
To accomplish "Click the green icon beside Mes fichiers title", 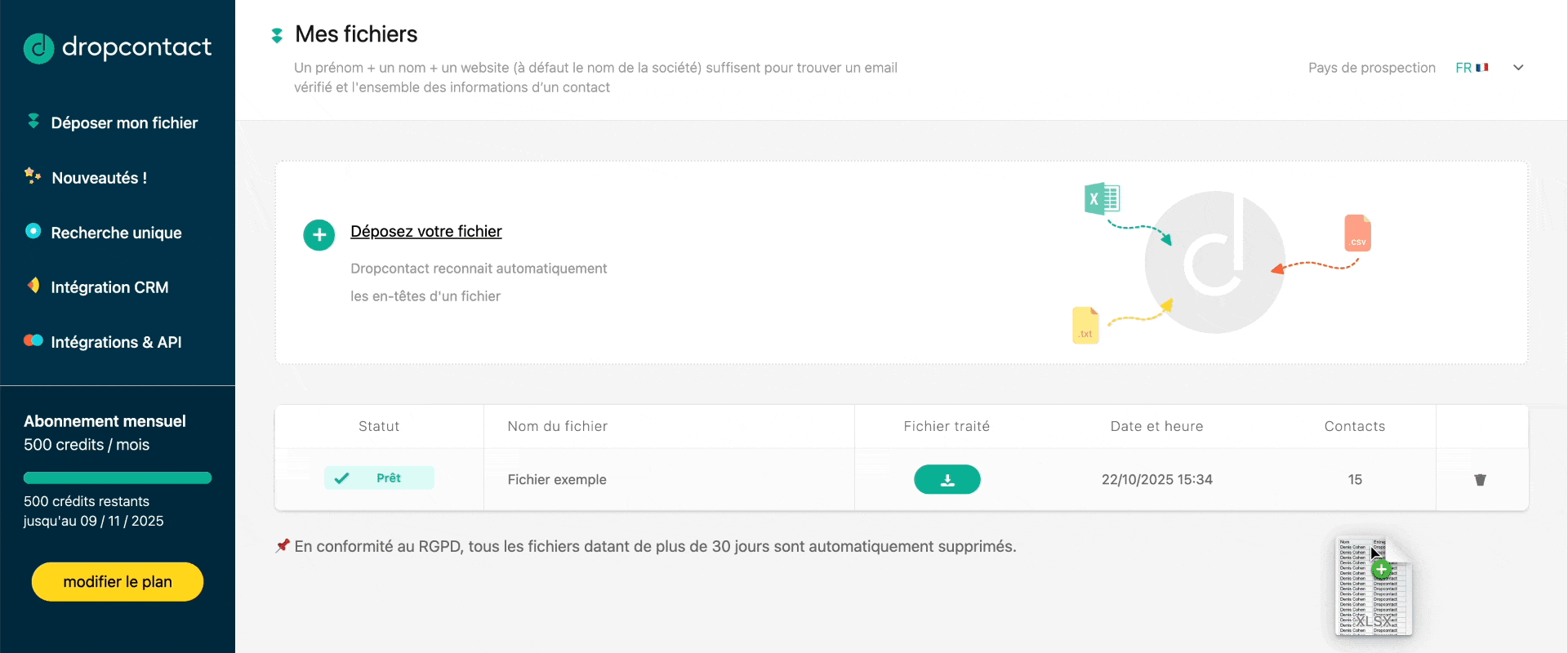I will coord(277,35).
